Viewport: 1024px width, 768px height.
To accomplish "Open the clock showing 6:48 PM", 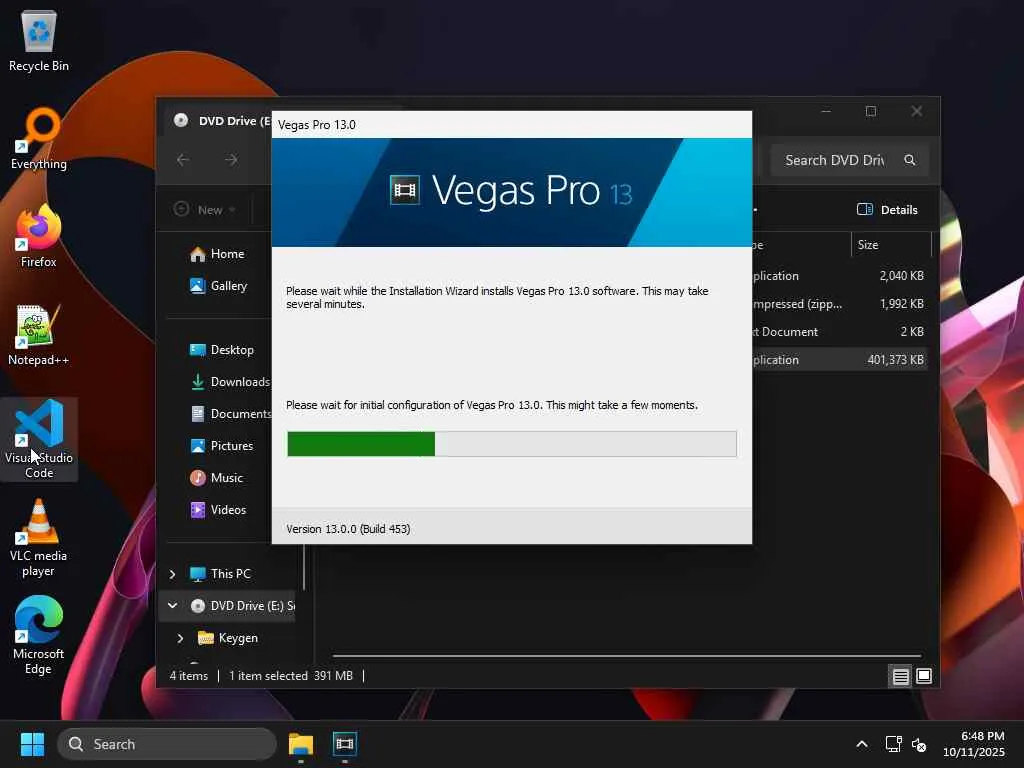I will click(974, 744).
